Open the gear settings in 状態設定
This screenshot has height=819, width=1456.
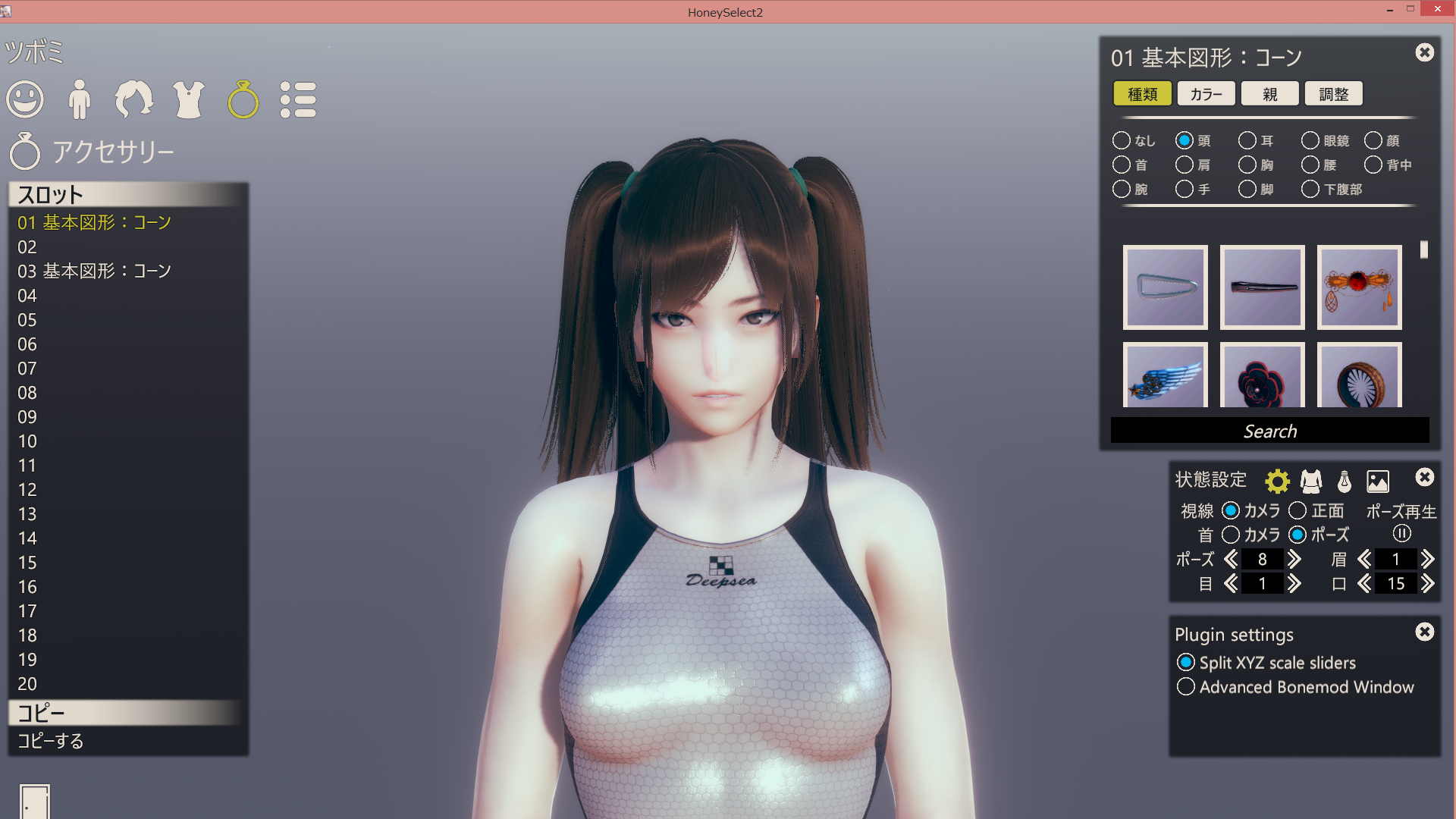coord(1278,481)
